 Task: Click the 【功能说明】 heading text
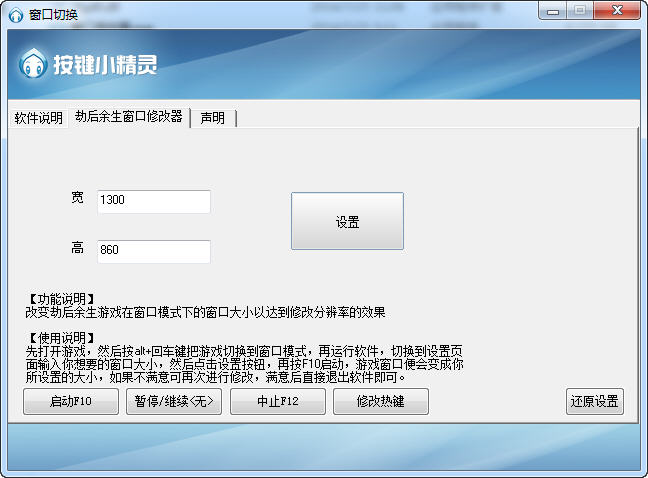click(62, 299)
